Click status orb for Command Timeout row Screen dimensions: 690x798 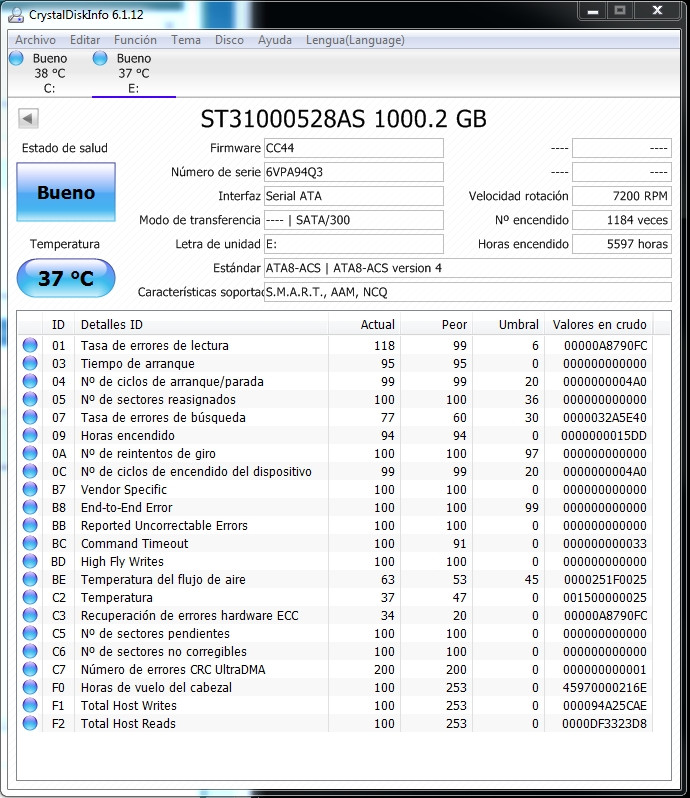click(30, 544)
